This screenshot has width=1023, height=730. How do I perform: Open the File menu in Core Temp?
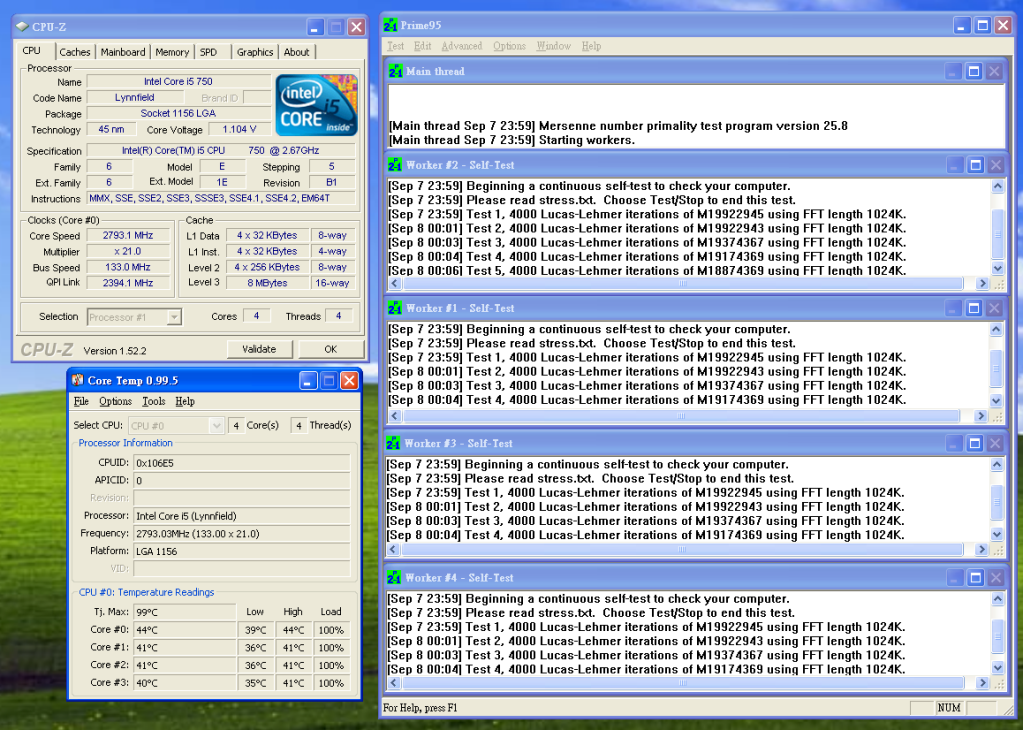point(81,401)
